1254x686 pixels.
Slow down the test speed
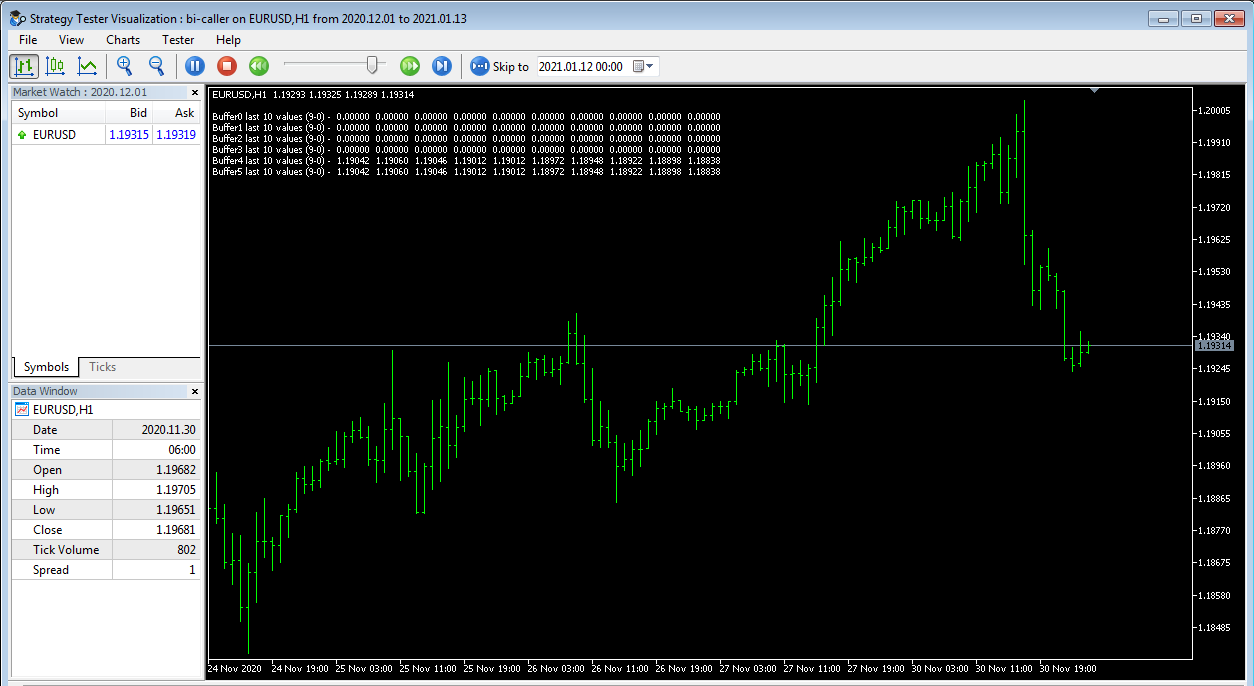coord(258,66)
